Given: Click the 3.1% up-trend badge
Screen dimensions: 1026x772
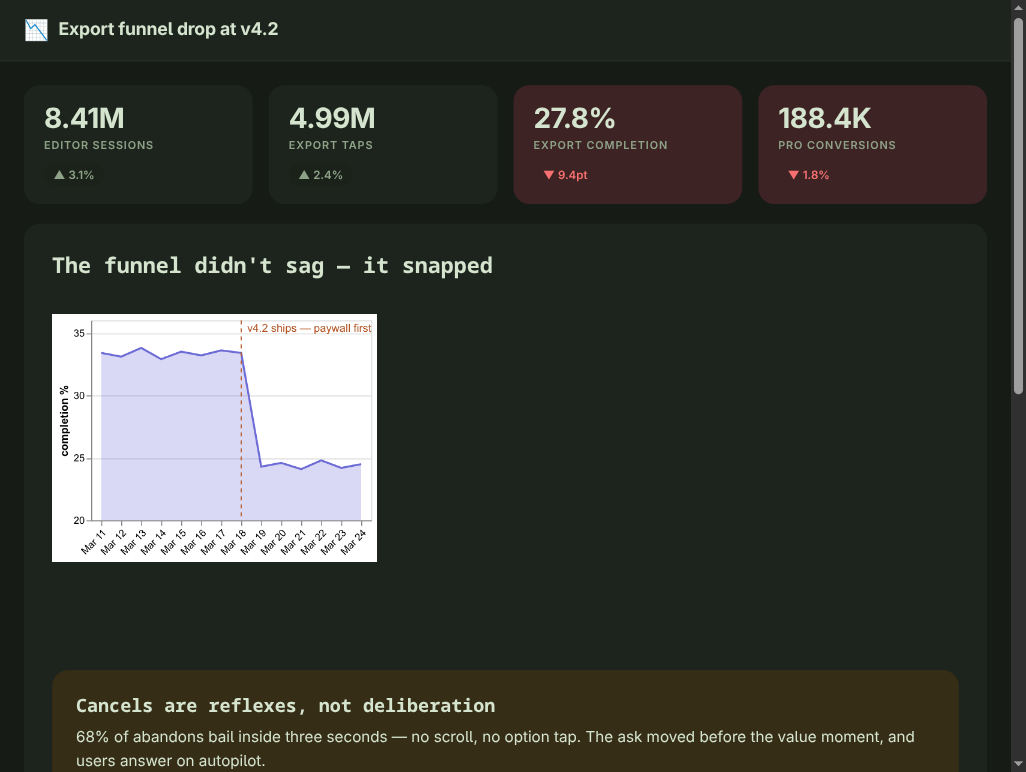Looking at the screenshot, I should click(x=74, y=175).
